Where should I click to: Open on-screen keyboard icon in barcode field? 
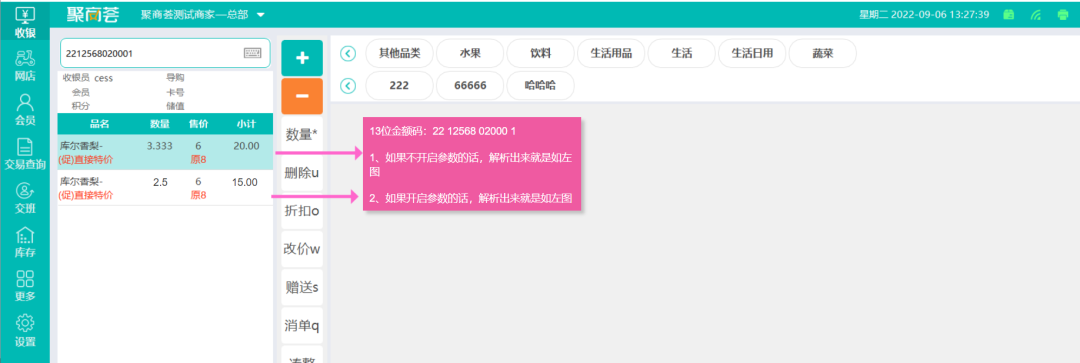pyautogui.click(x=253, y=53)
